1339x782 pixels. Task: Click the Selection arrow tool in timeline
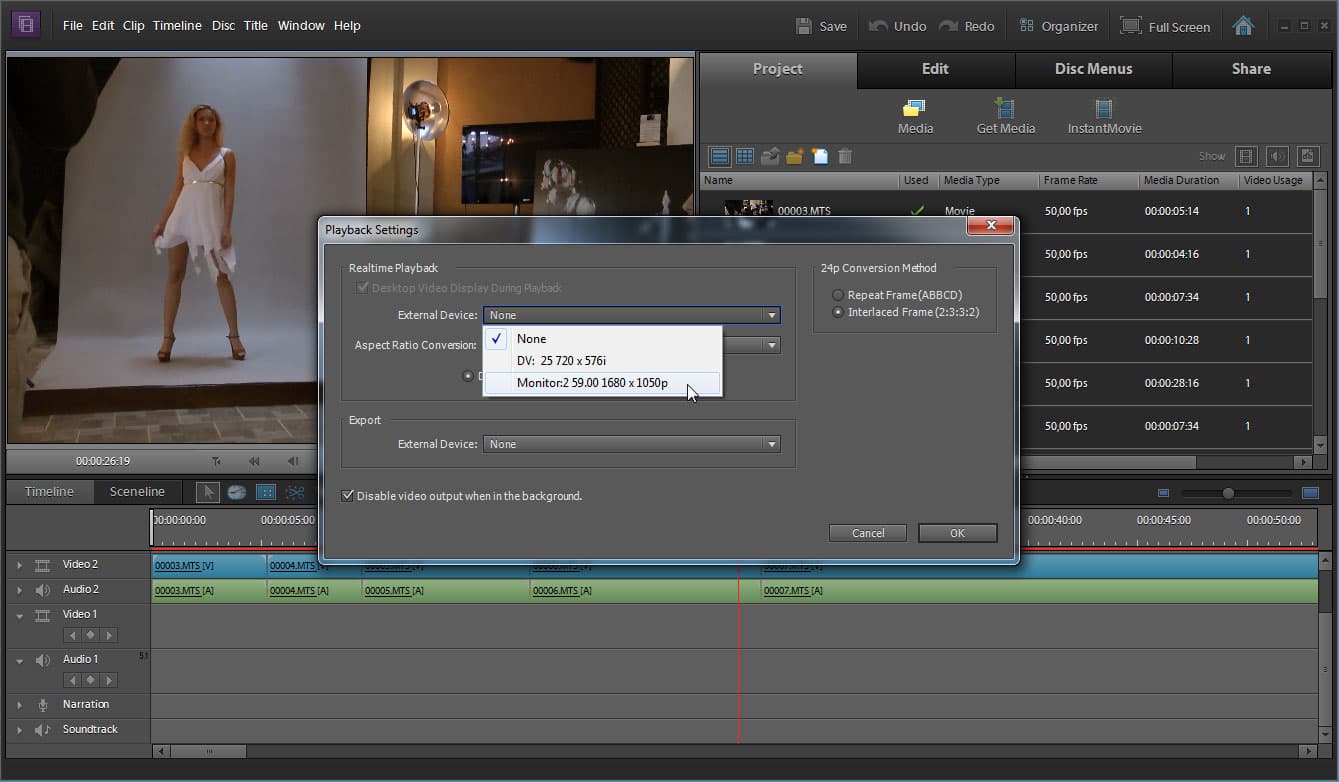click(x=208, y=492)
